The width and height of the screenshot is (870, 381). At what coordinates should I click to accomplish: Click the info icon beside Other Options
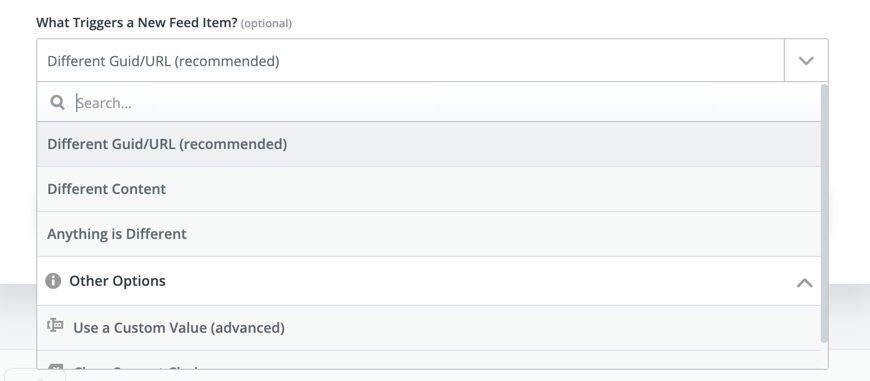[x=53, y=281]
